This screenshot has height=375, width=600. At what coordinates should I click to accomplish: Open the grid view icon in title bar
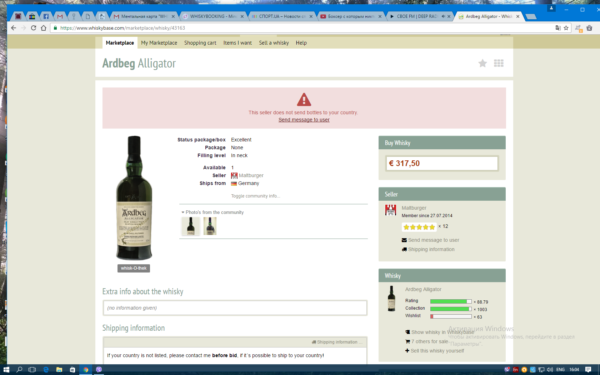coord(499,64)
